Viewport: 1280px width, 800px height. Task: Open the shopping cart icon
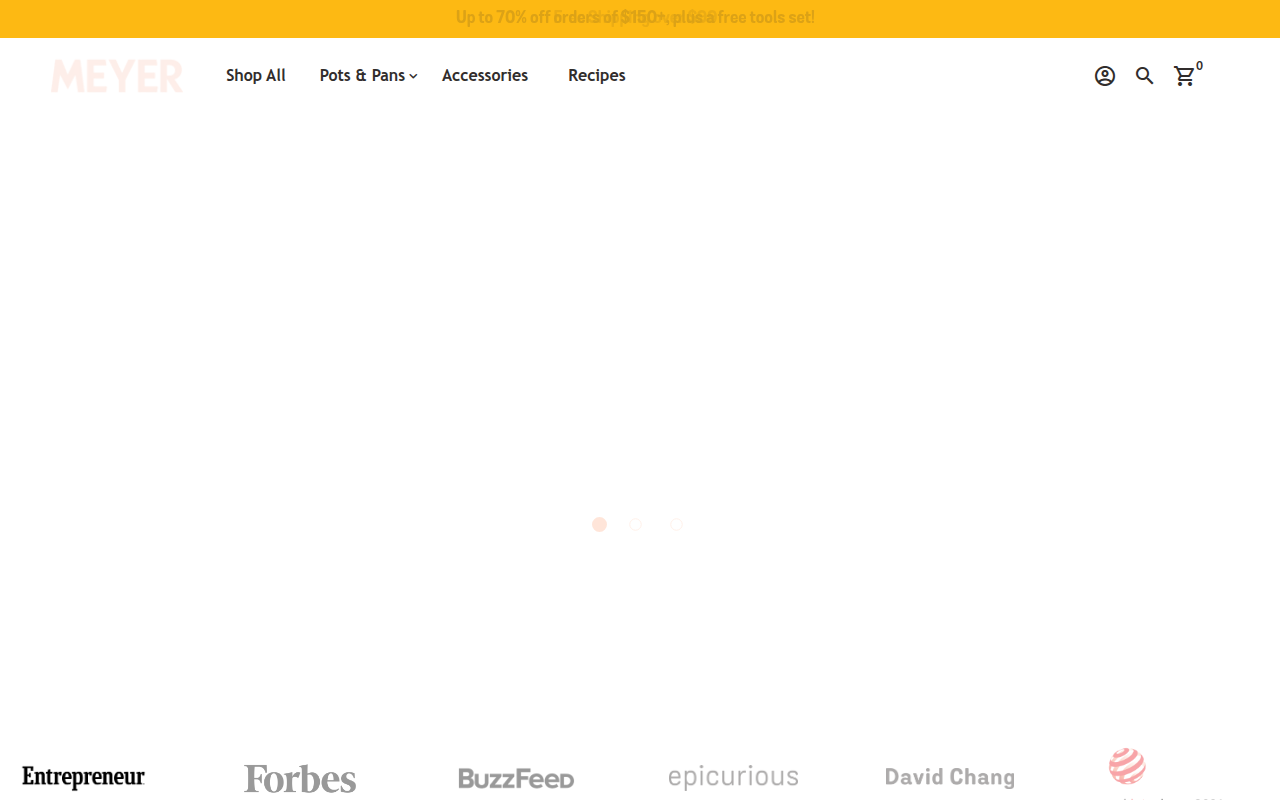tap(1185, 76)
